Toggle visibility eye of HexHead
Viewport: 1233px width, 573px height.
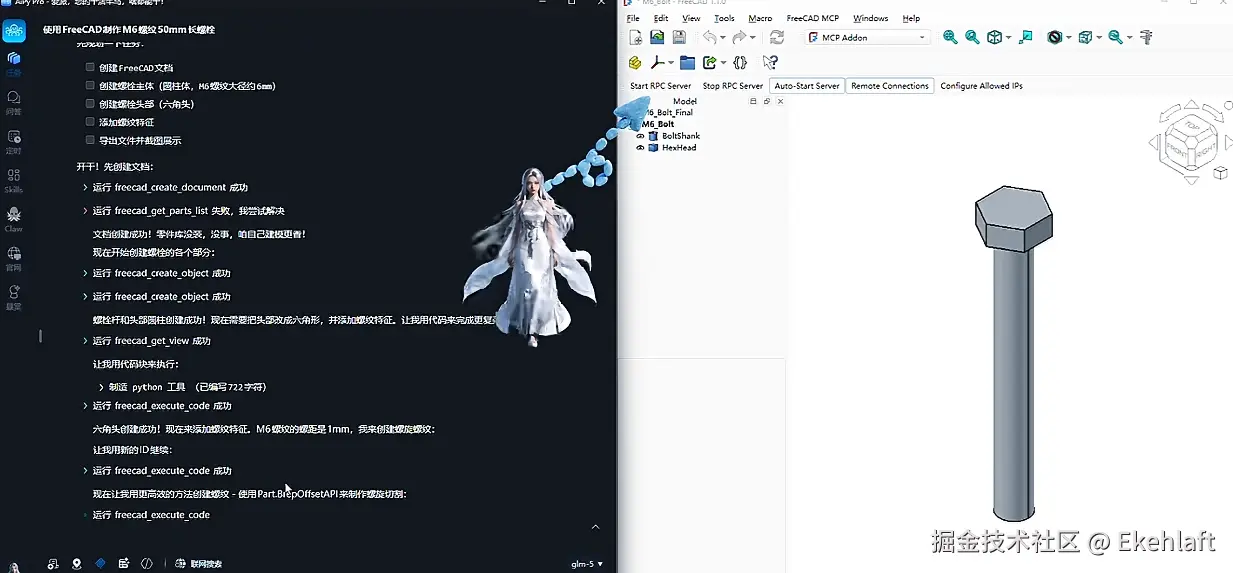640,148
